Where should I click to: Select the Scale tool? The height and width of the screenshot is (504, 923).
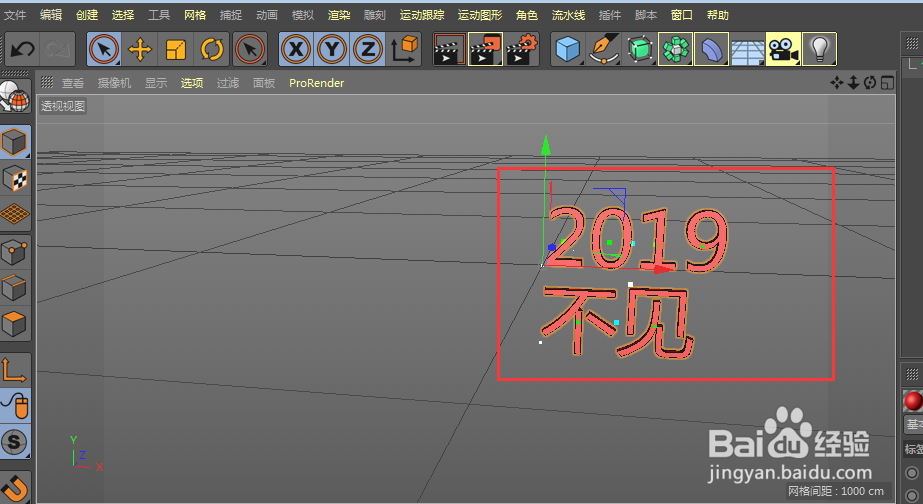(x=175, y=49)
